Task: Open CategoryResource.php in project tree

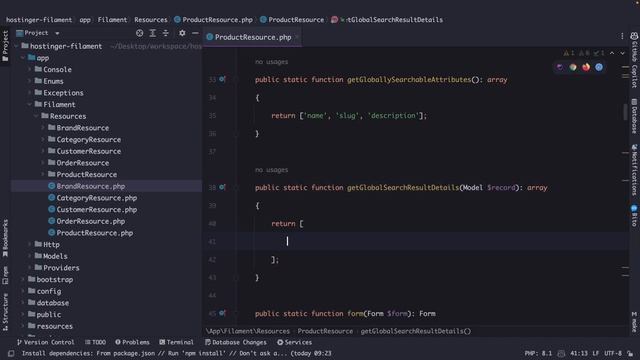Action: 97,198
